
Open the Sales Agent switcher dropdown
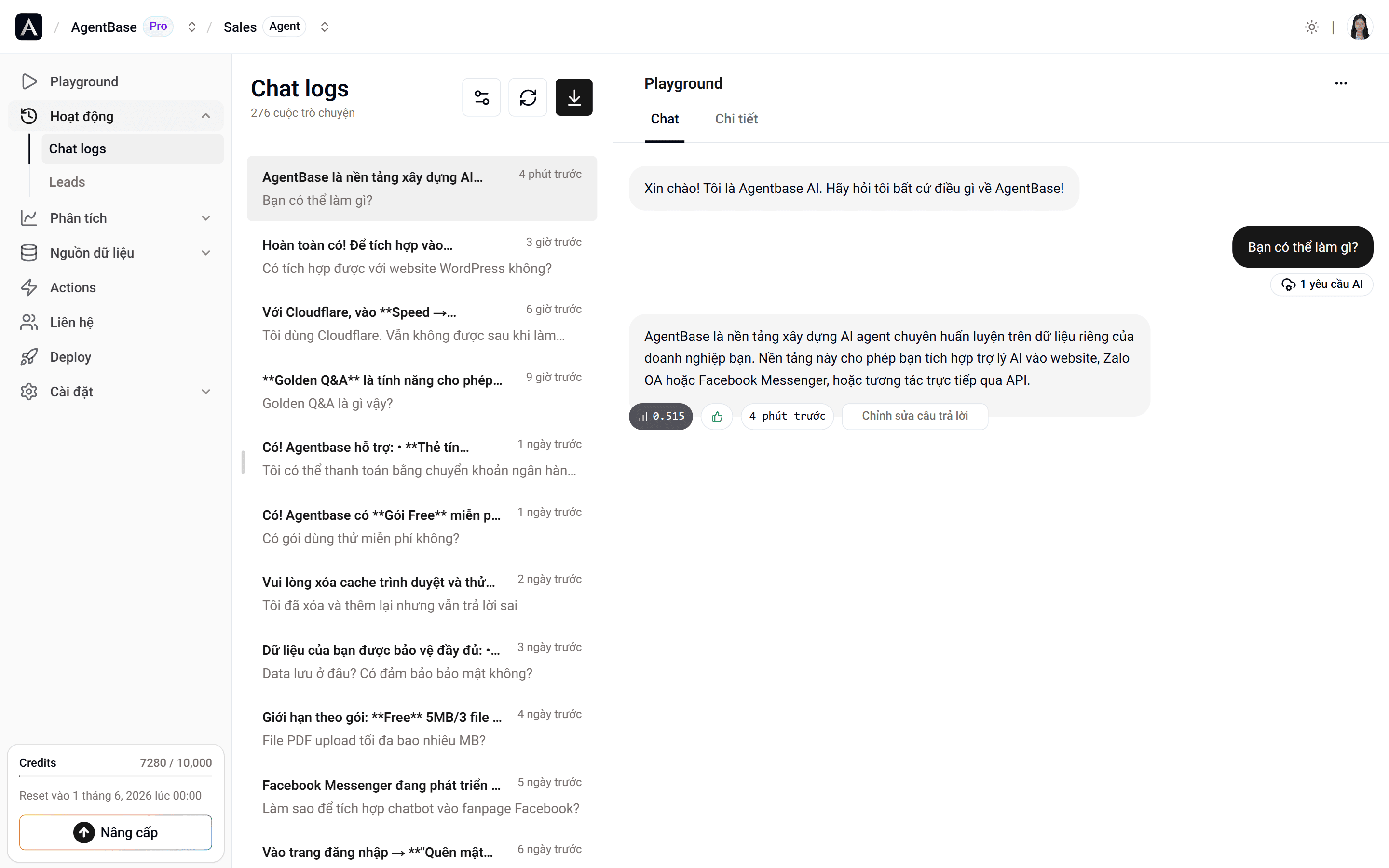(x=324, y=27)
